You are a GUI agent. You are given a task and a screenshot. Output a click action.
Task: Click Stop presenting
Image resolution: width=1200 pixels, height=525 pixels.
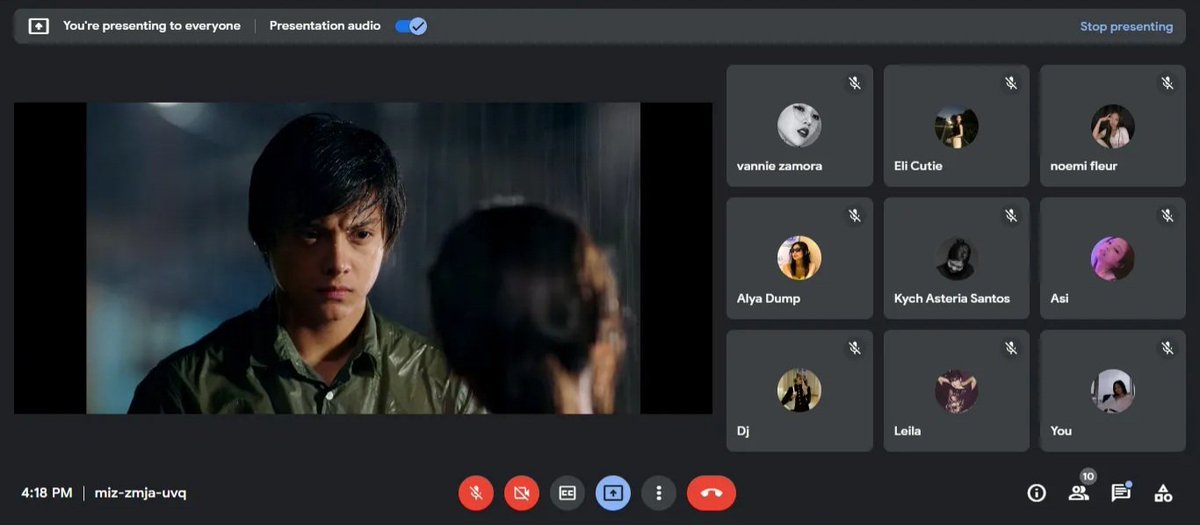coord(1126,27)
